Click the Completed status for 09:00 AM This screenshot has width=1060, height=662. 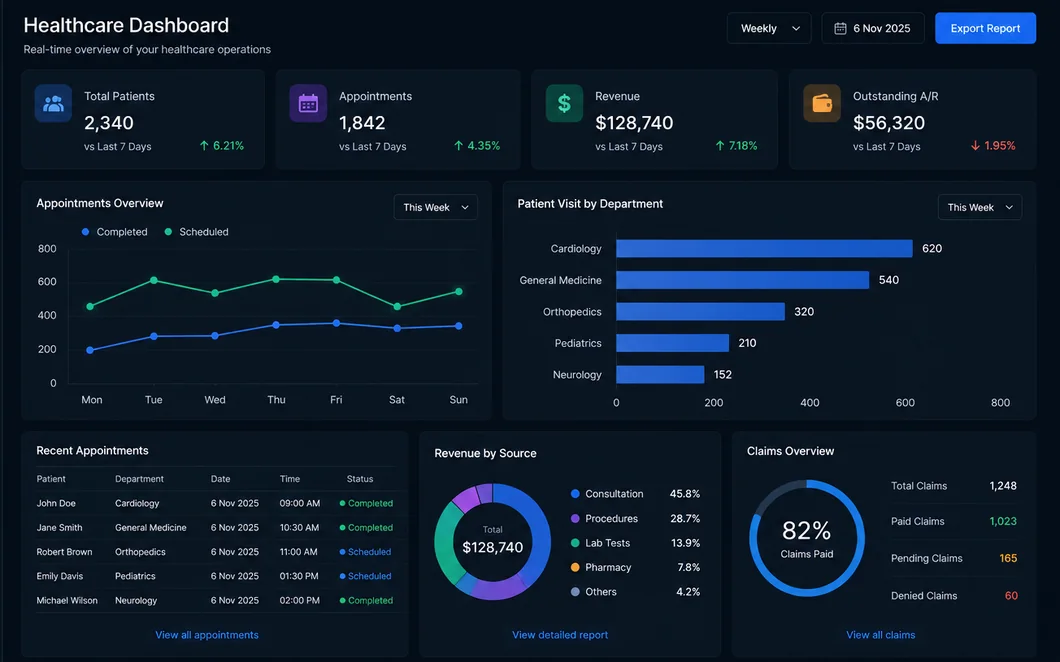366,503
